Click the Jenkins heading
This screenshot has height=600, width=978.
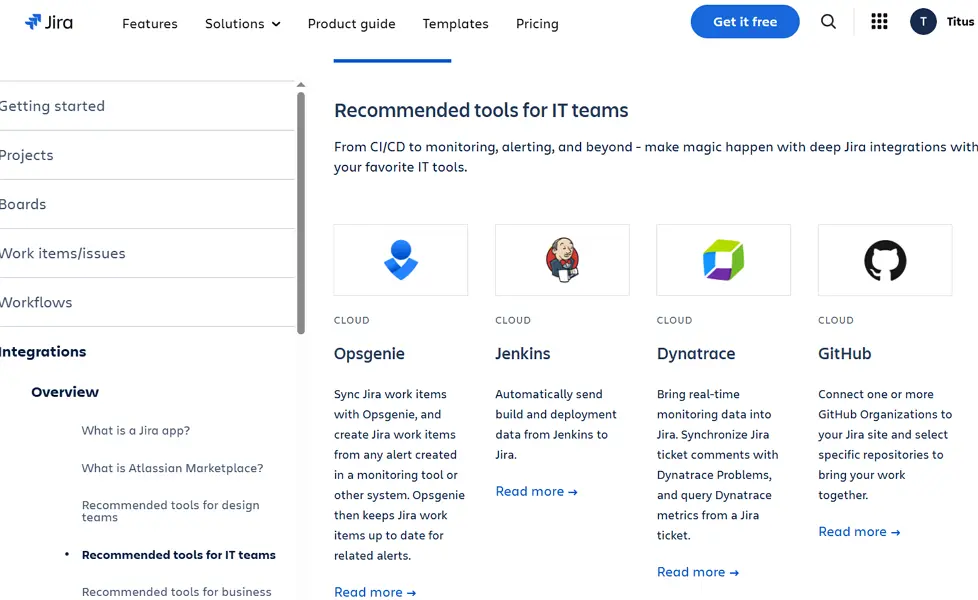click(x=523, y=354)
